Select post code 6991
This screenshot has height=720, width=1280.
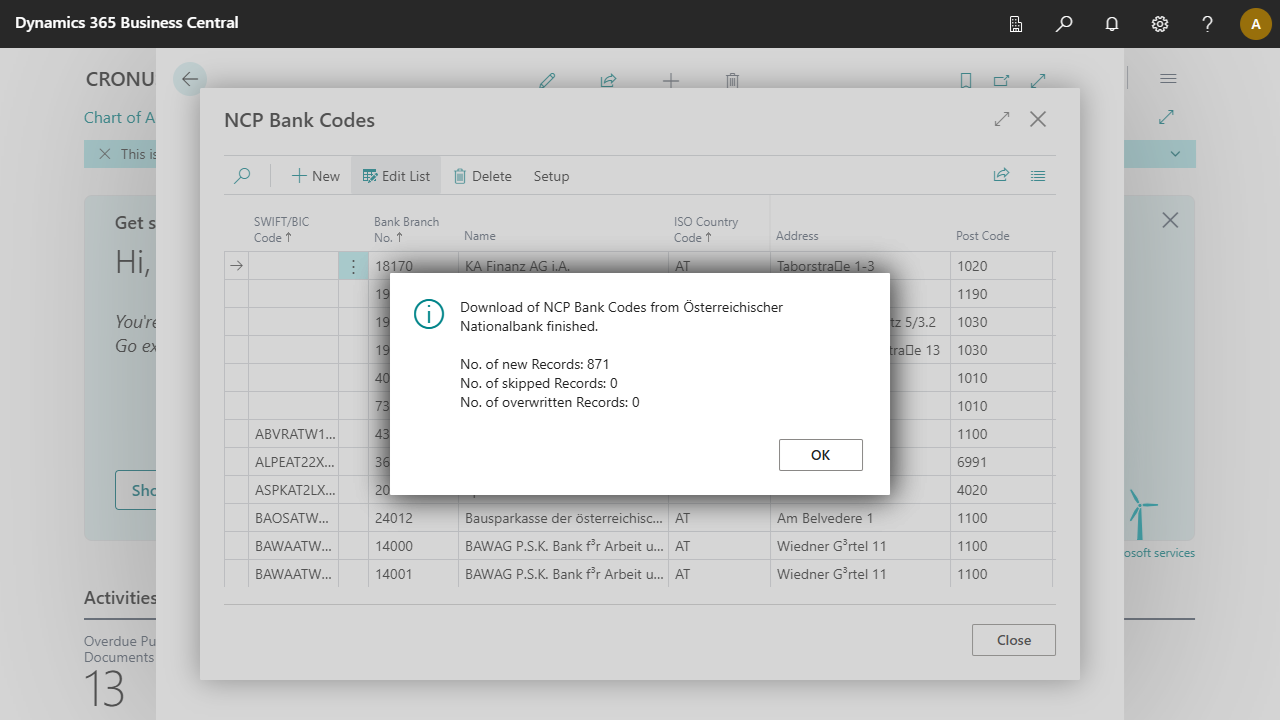point(1001,462)
